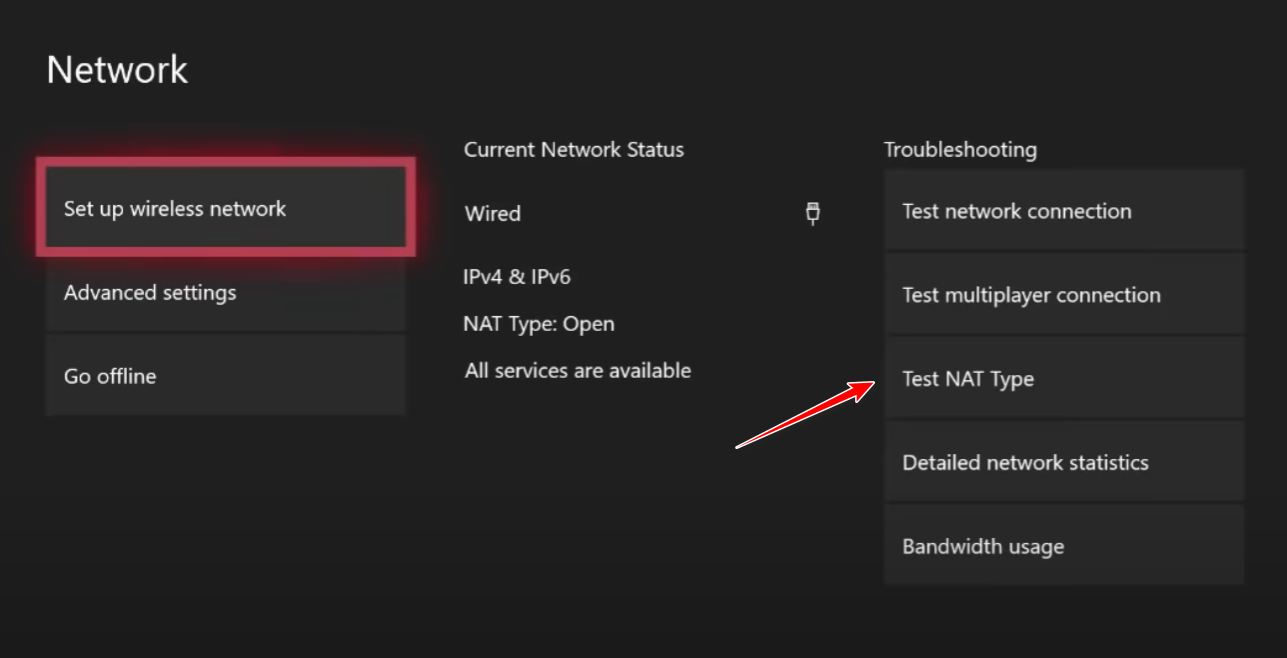Open Advanced settings
The image size is (1287, 658).
tap(225, 293)
